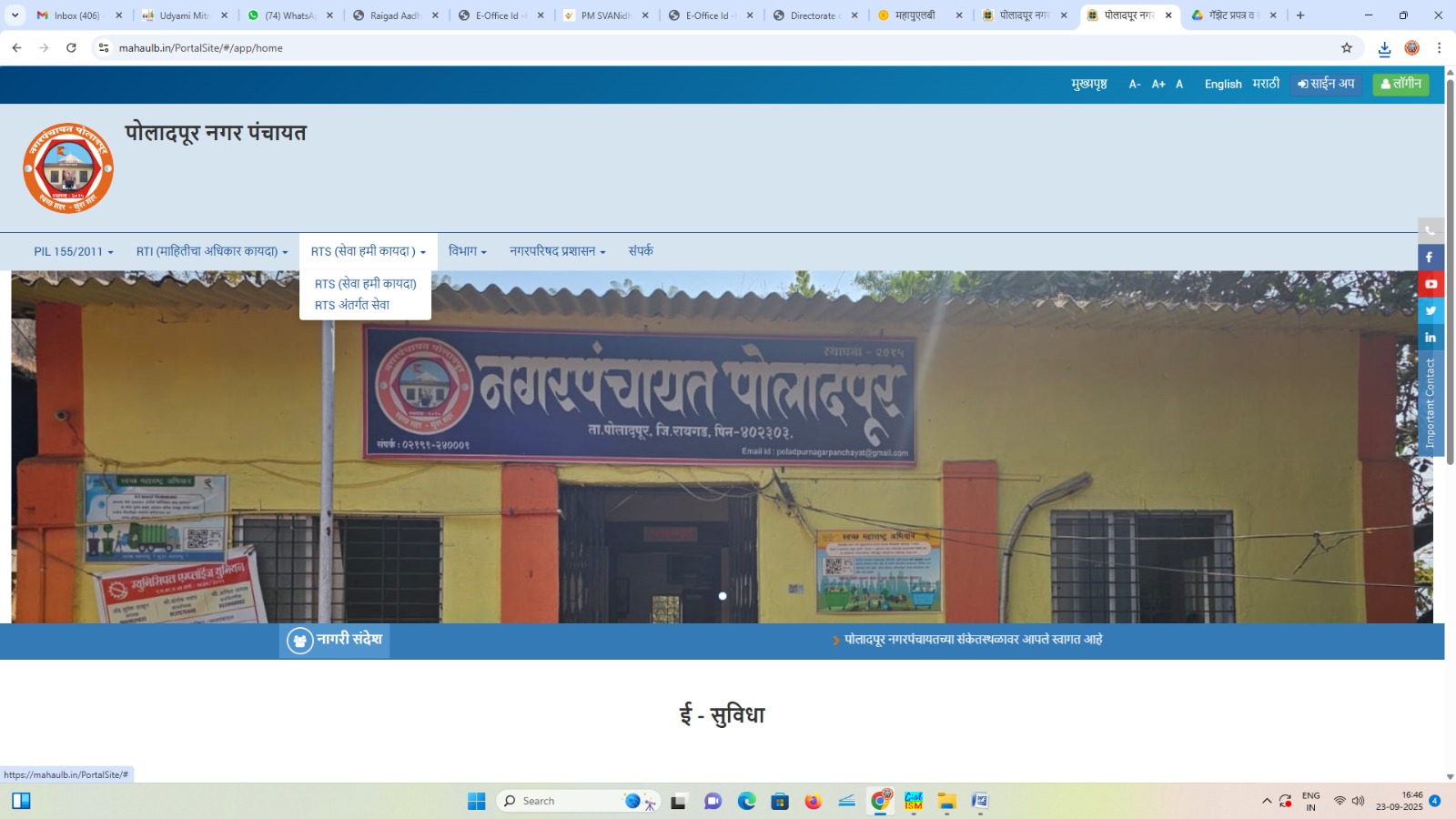1456x819 pixels.
Task: Expand the PIL 155/2011 dropdown menu
Action: pyautogui.click(x=74, y=252)
